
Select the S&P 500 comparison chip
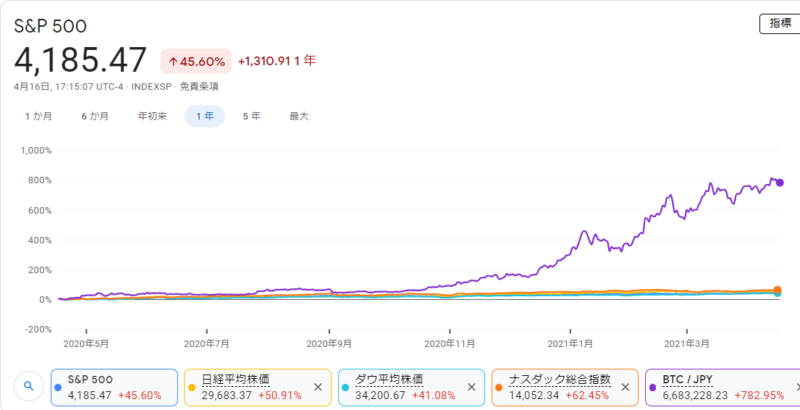(114, 388)
